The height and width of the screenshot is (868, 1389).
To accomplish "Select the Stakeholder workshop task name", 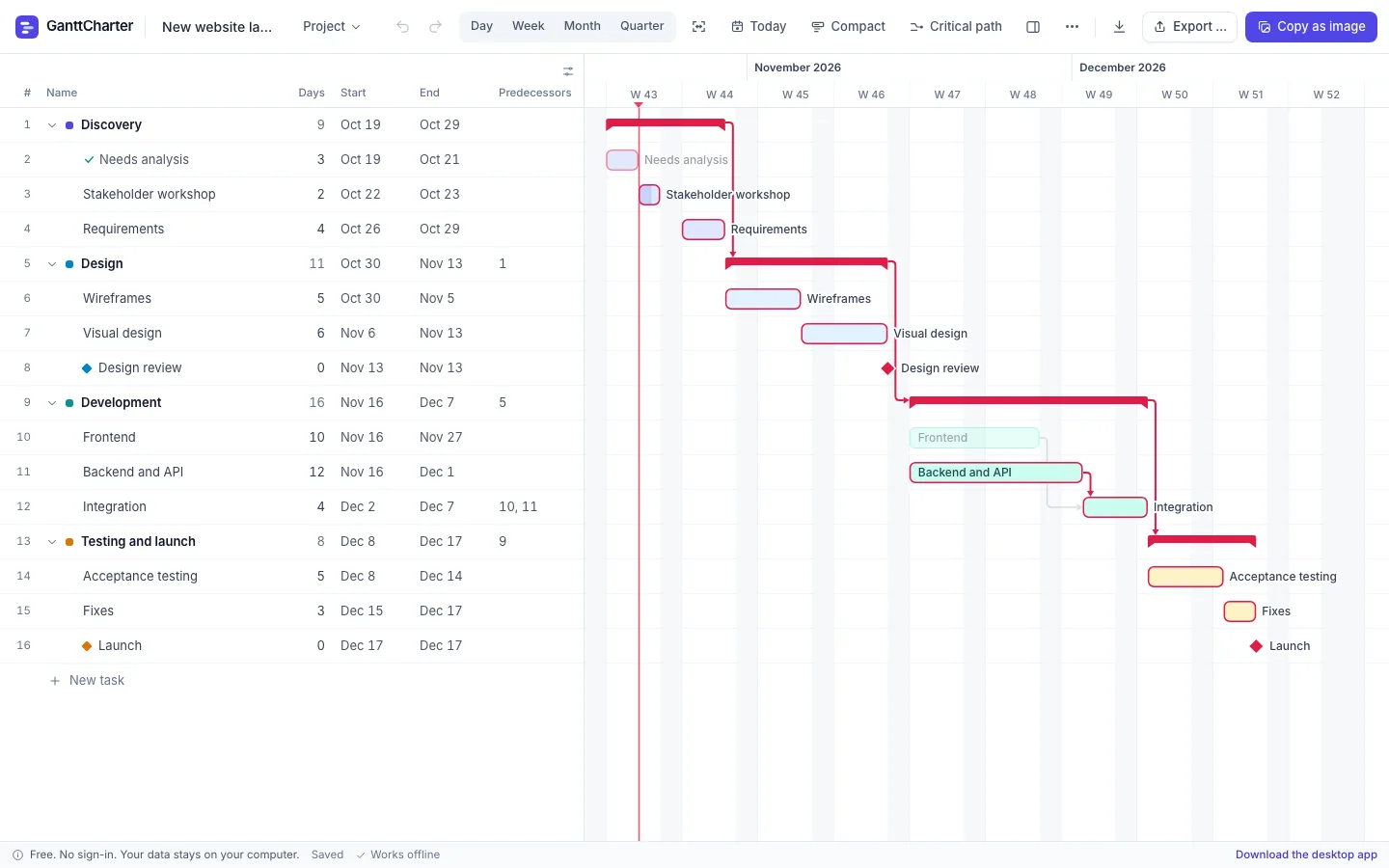I will 150,195.
